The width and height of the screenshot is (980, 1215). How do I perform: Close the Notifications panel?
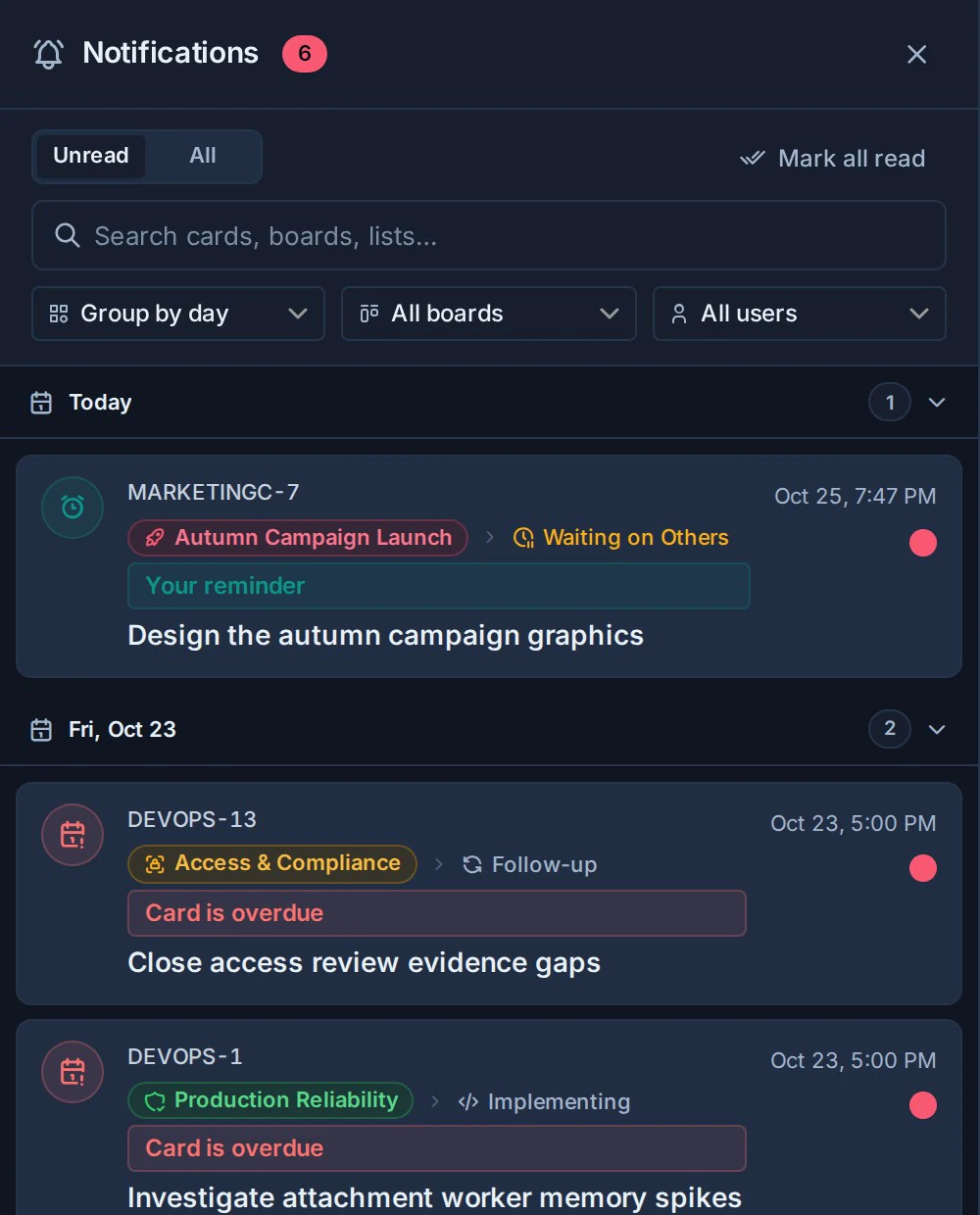click(916, 54)
